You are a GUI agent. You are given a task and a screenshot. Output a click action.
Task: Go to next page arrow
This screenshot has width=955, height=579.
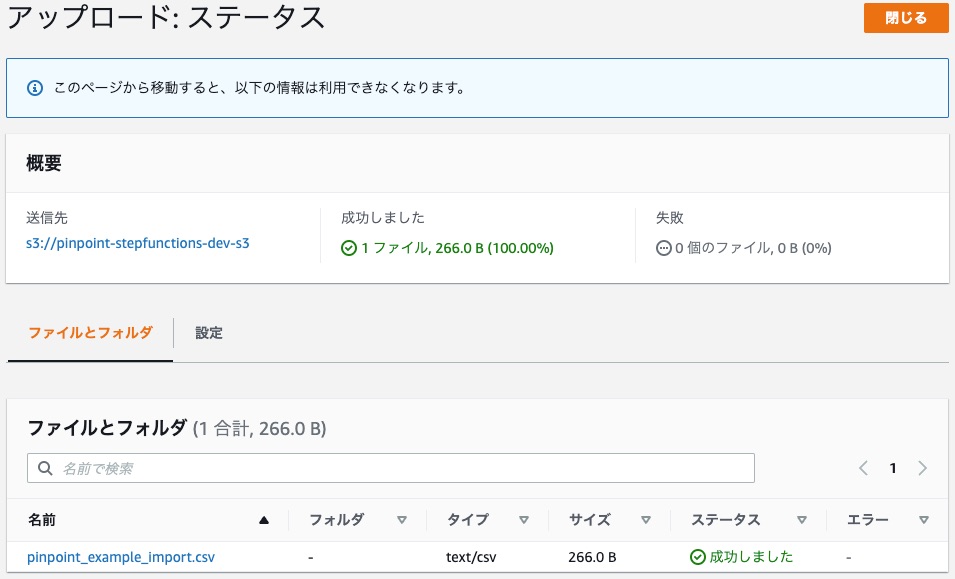coord(922,468)
